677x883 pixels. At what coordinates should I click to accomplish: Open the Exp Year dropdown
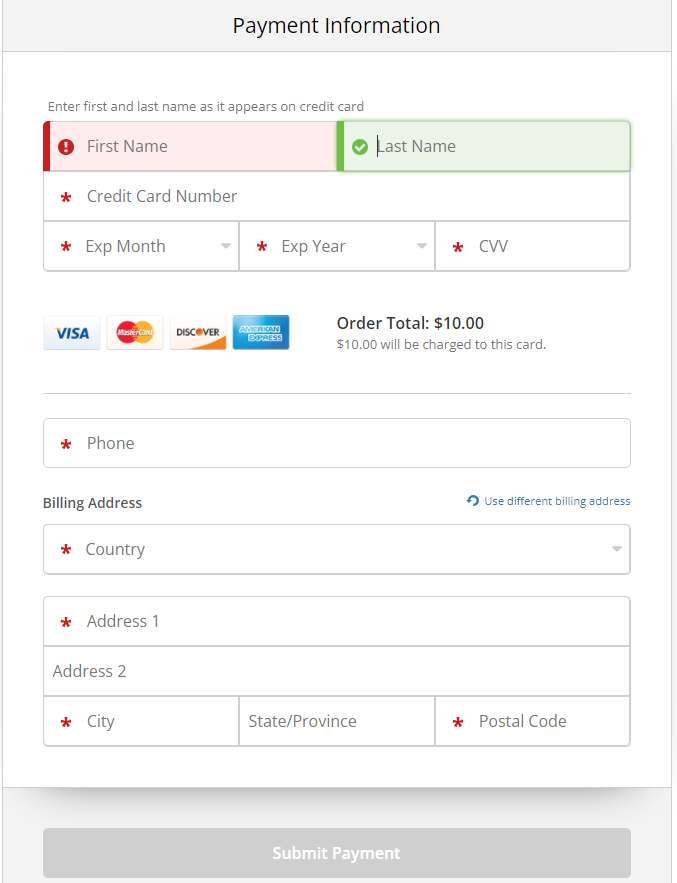click(337, 246)
